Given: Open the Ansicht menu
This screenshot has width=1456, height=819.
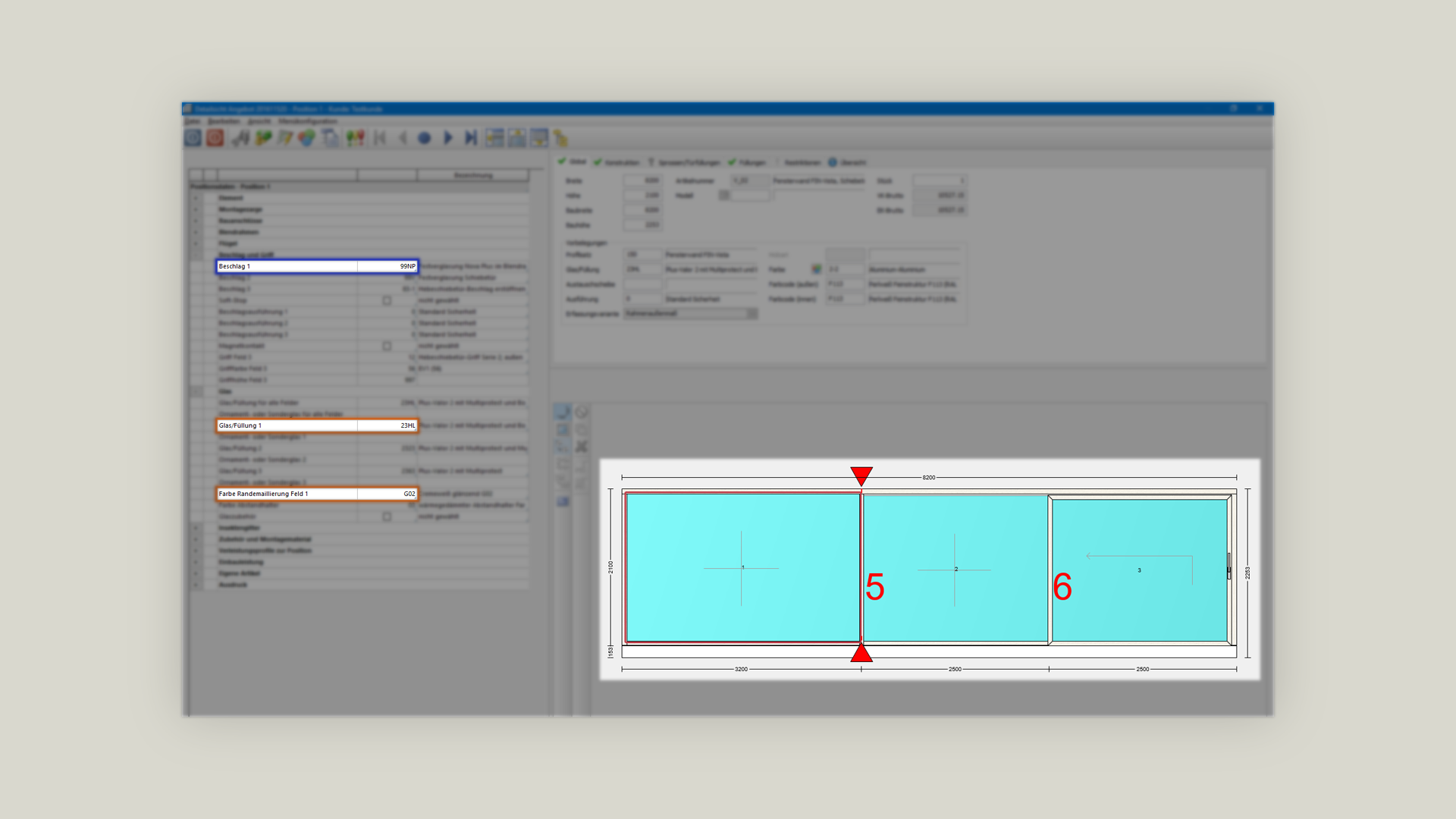Looking at the screenshot, I should pos(259,121).
